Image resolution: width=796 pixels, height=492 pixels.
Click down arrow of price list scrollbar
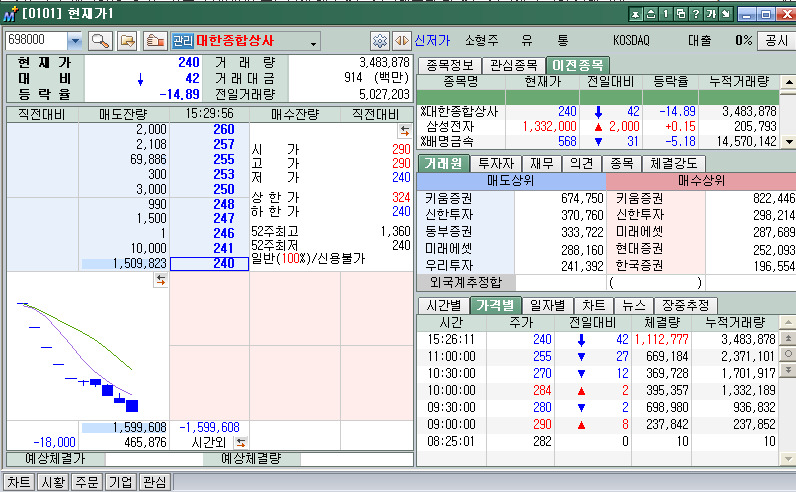pyautogui.click(x=788, y=459)
